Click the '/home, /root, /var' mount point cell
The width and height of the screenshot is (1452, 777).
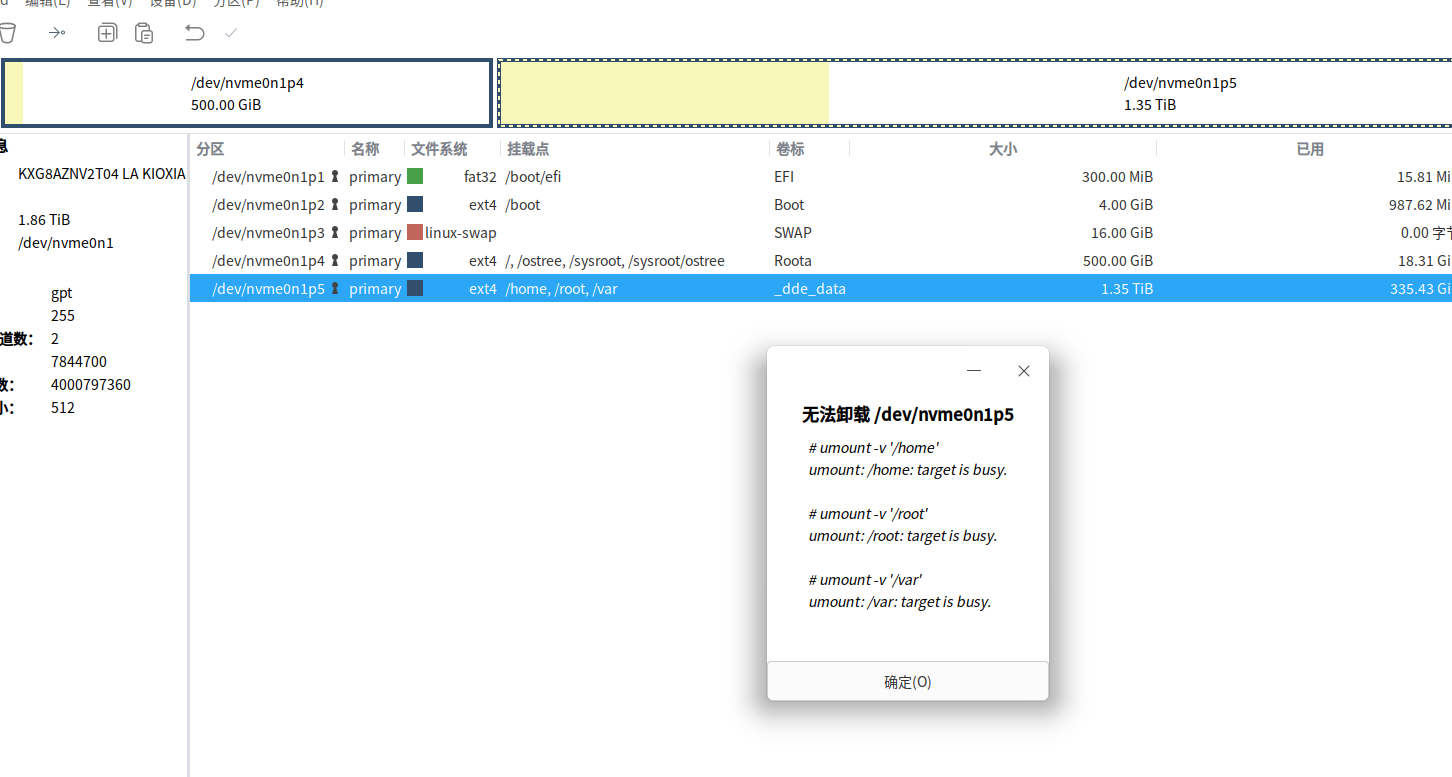pyautogui.click(x=561, y=289)
